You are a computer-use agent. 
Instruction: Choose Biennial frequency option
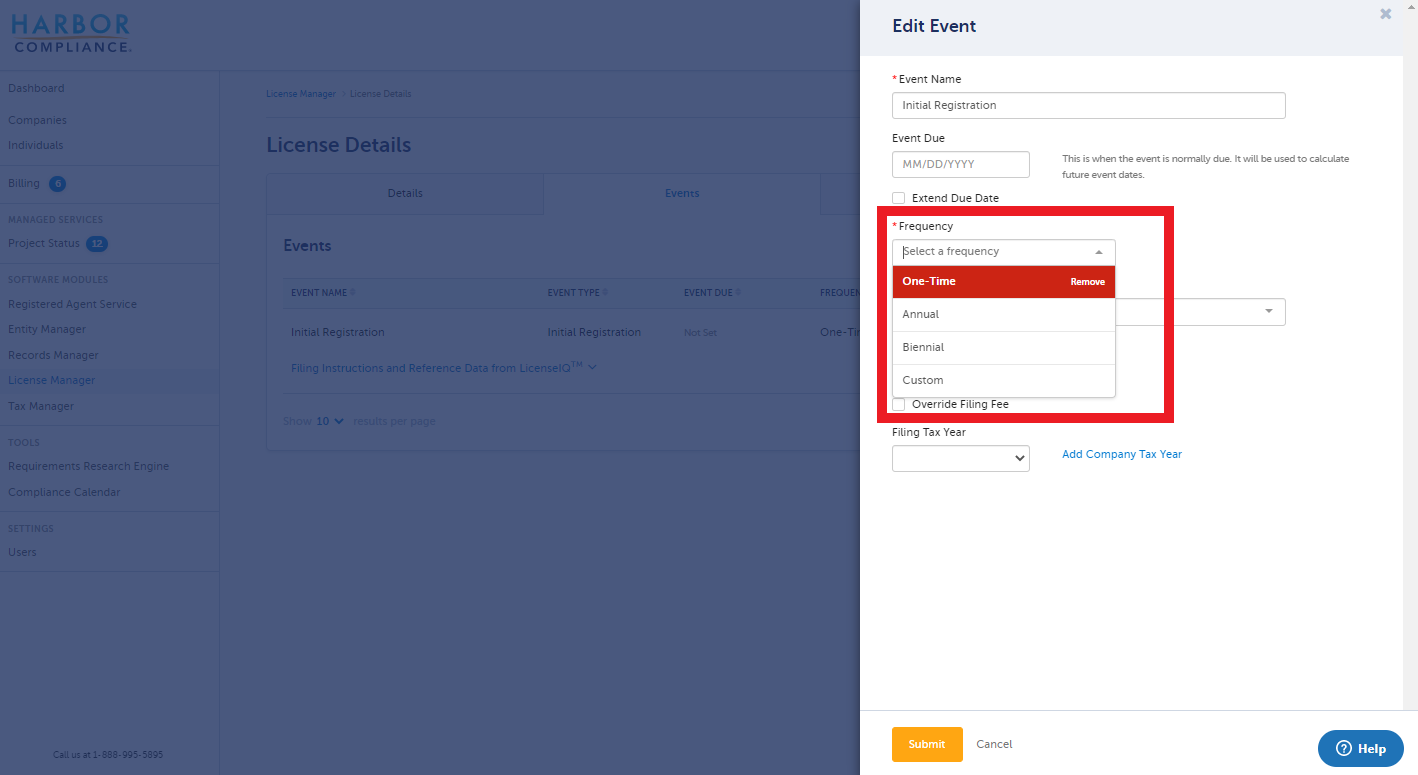point(1003,347)
